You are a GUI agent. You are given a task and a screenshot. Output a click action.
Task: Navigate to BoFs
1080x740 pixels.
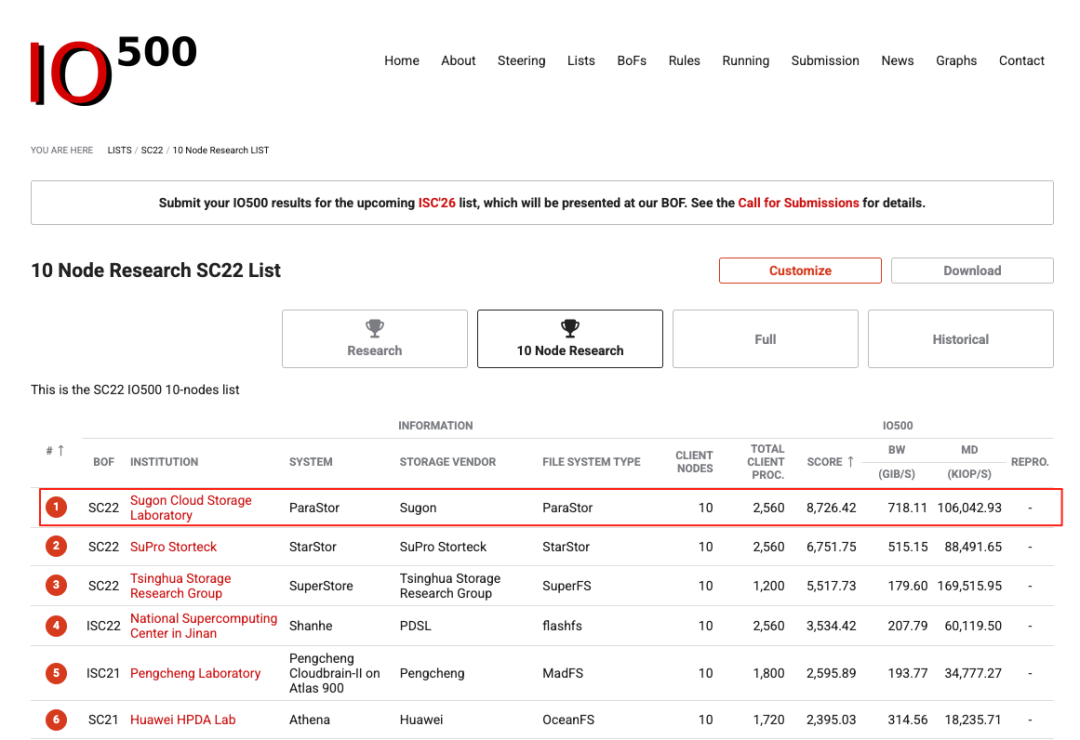point(632,61)
